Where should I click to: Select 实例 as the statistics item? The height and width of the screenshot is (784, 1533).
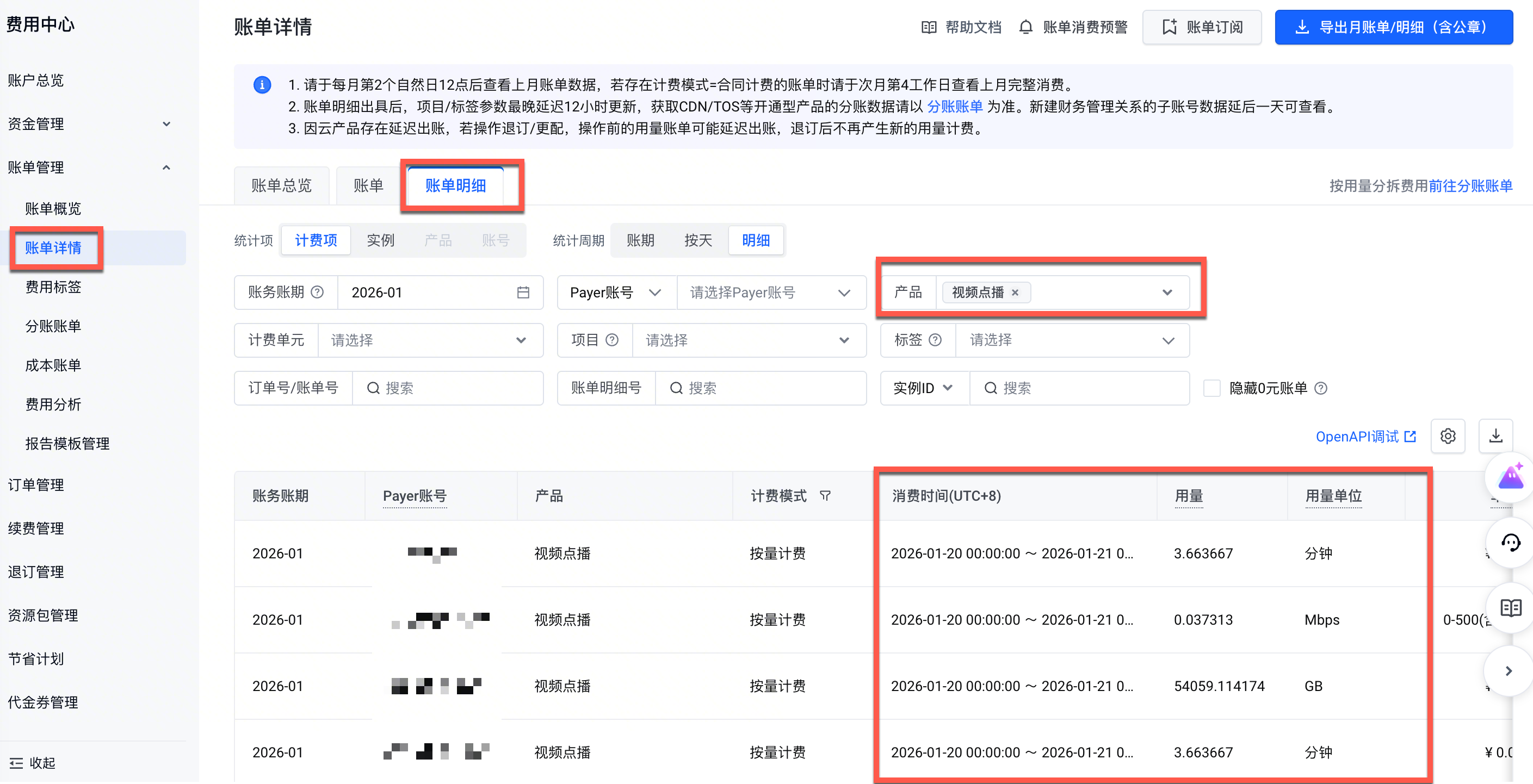[x=380, y=240]
